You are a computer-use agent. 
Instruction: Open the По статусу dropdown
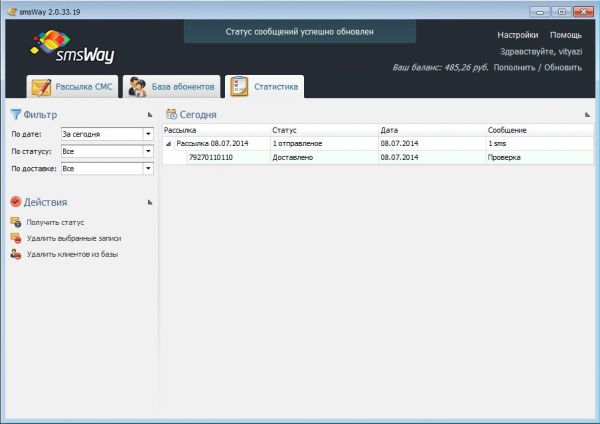148,152
